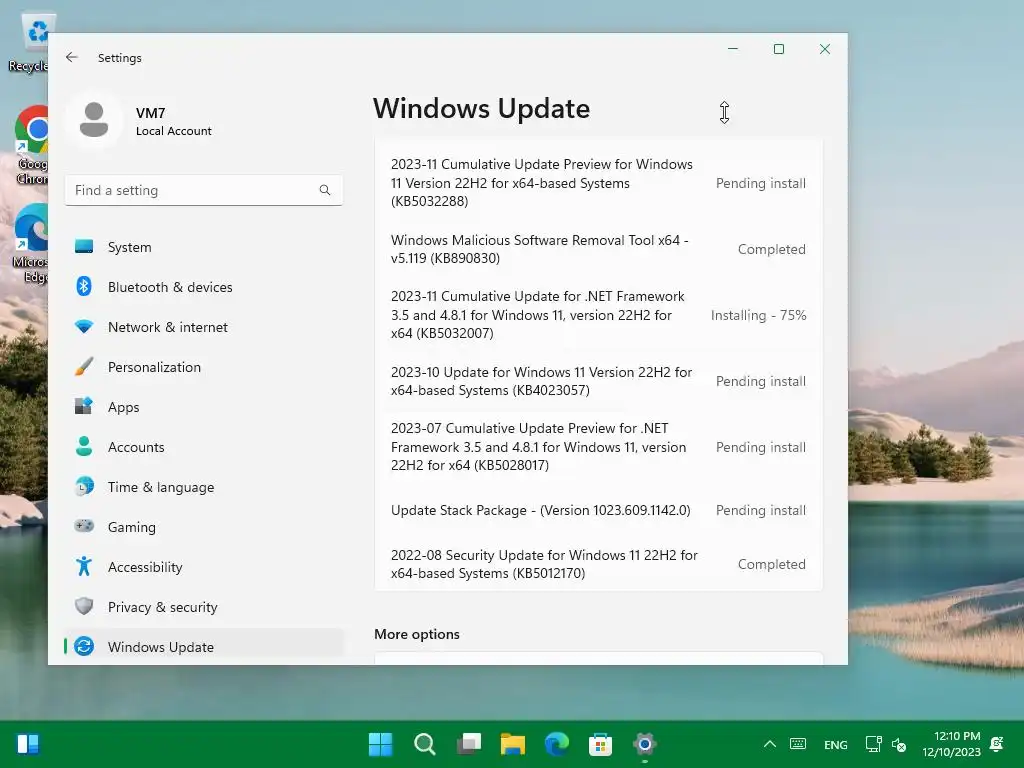Click the Windows Update page title
The height and width of the screenshot is (768, 1024).
pos(481,108)
